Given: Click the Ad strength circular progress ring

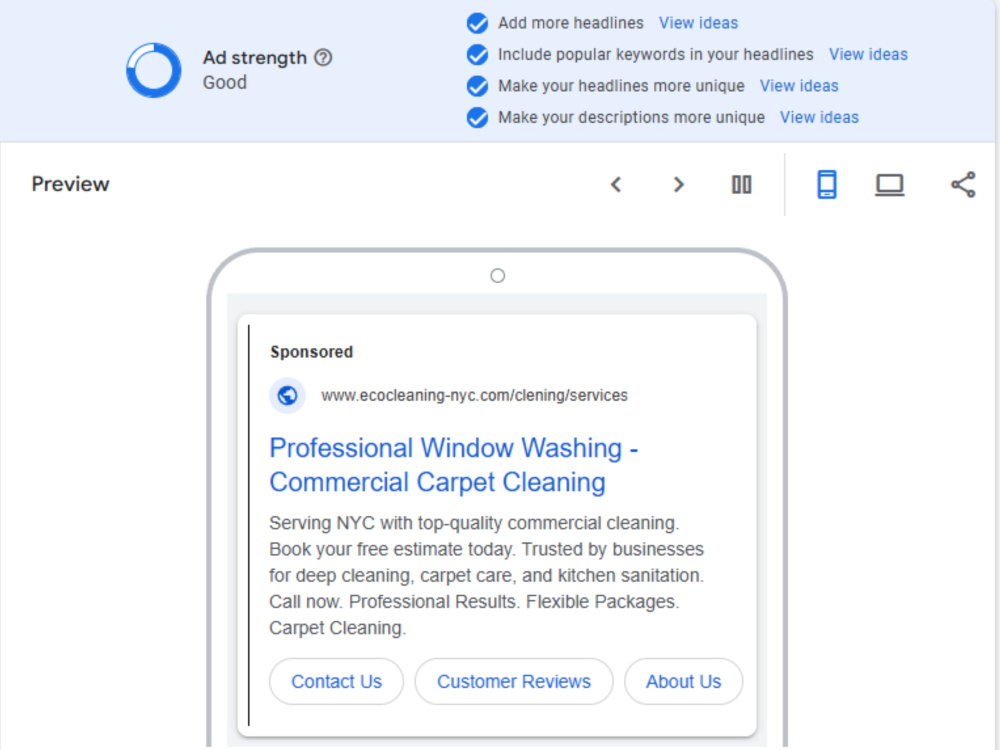Looking at the screenshot, I should point(154,70).
